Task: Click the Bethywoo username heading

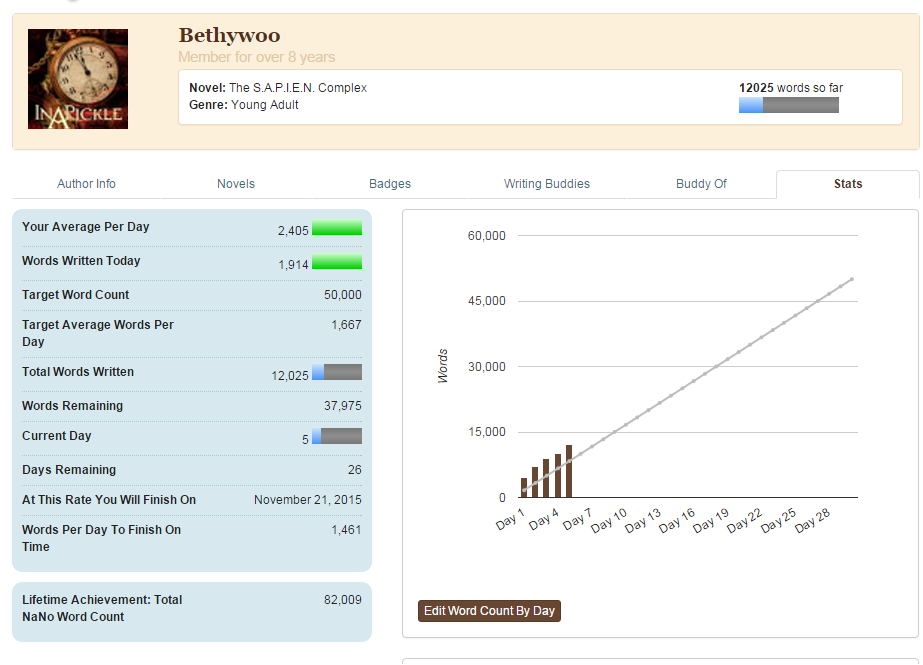Action: point(229,36)
